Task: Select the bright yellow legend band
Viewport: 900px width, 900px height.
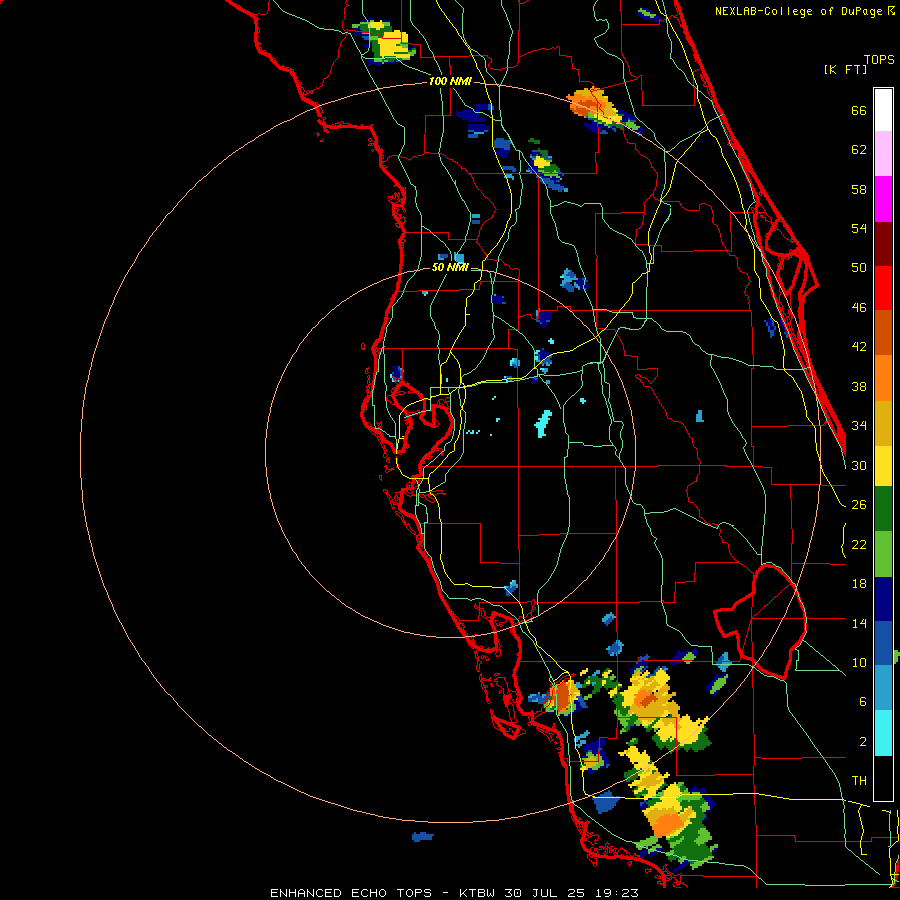Action: [x=883, y=466]
